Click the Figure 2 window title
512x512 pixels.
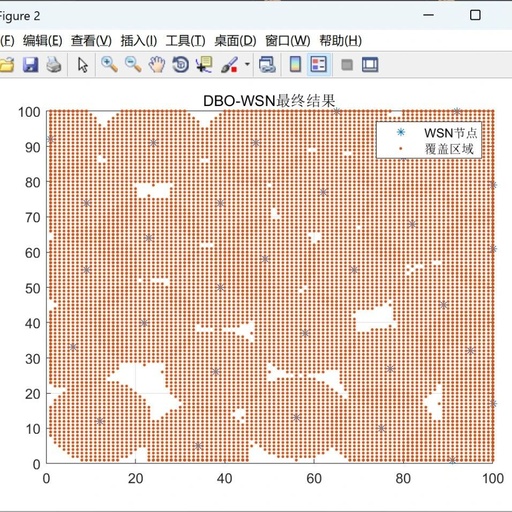click(x=19, y=16)
